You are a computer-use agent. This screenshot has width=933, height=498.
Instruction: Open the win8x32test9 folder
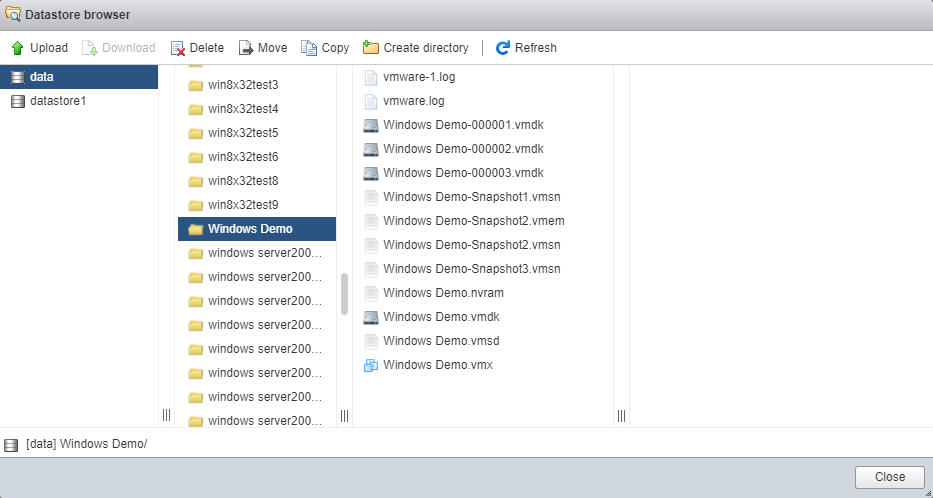[243, 205]
